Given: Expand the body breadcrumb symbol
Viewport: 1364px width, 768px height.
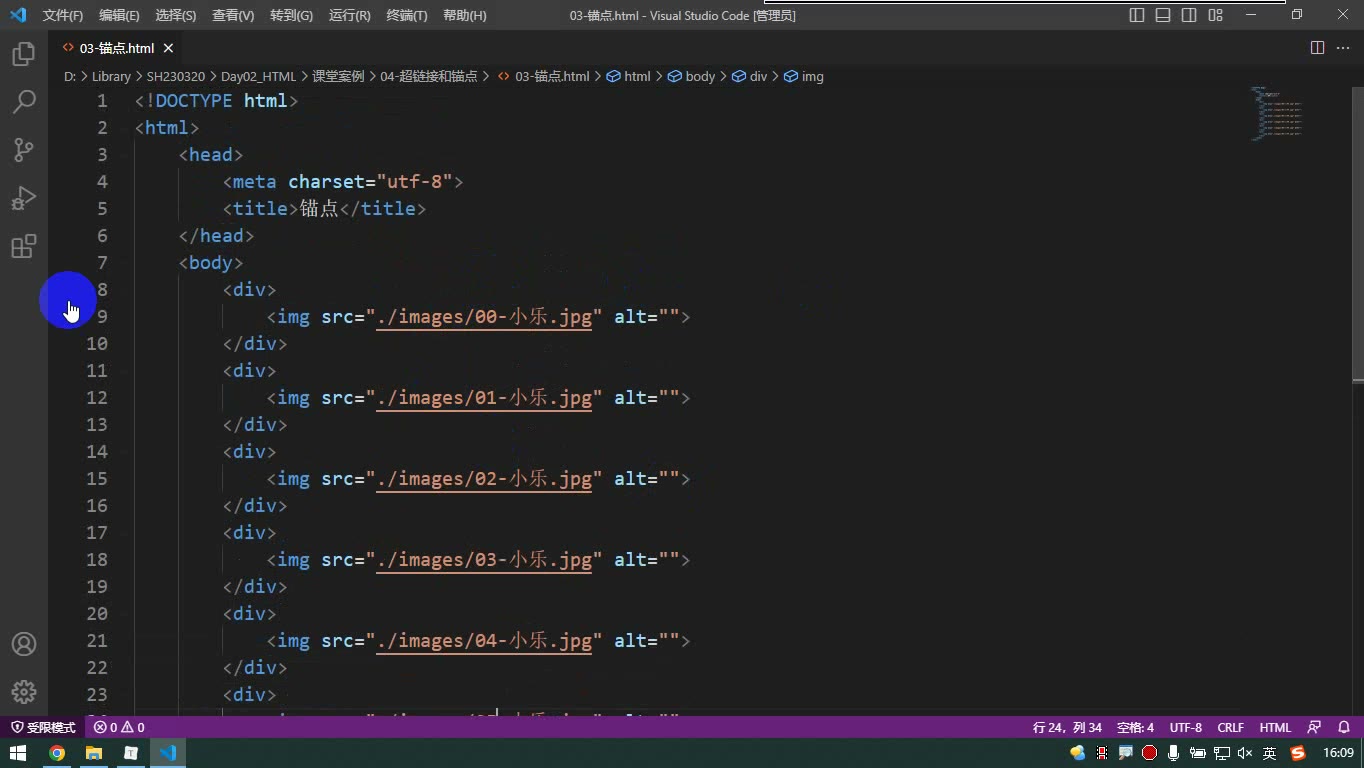Looking at the screenshot, I should (691, 76).
